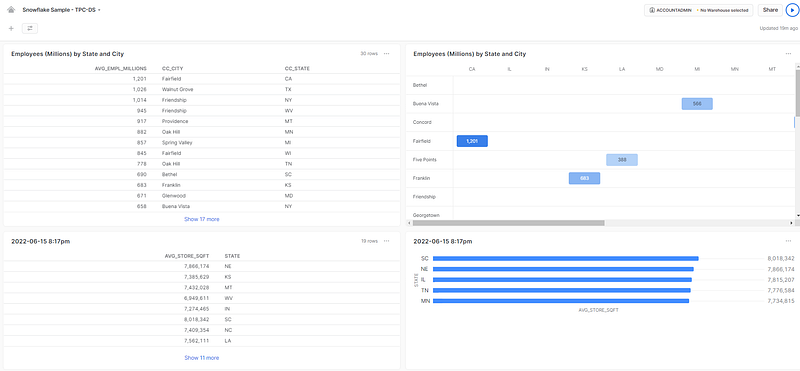Select the 388 heatmap cell for Five Points
The width and height of the screenshot is (800, 371).
point(622,160)
